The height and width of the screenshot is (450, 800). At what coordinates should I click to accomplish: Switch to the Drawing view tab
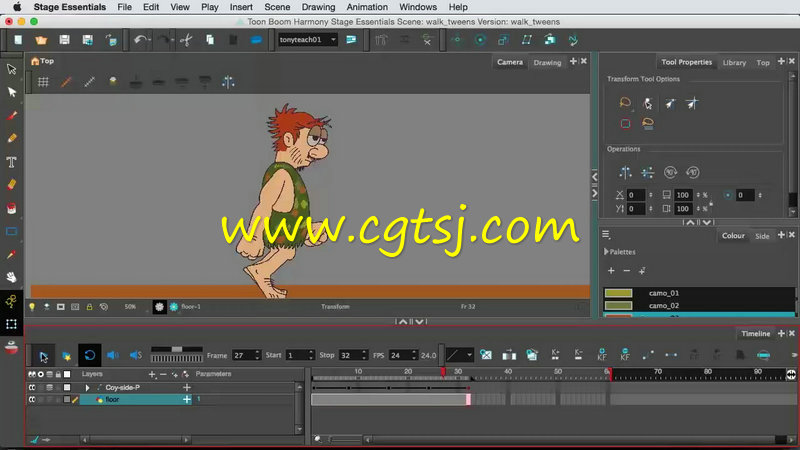[x=547, y=62]
